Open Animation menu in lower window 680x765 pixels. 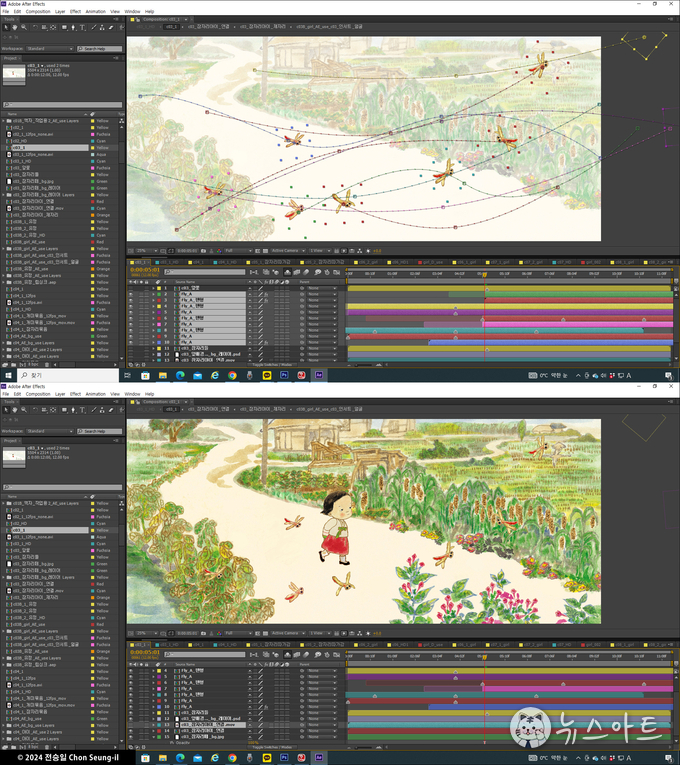click(96, 394)
